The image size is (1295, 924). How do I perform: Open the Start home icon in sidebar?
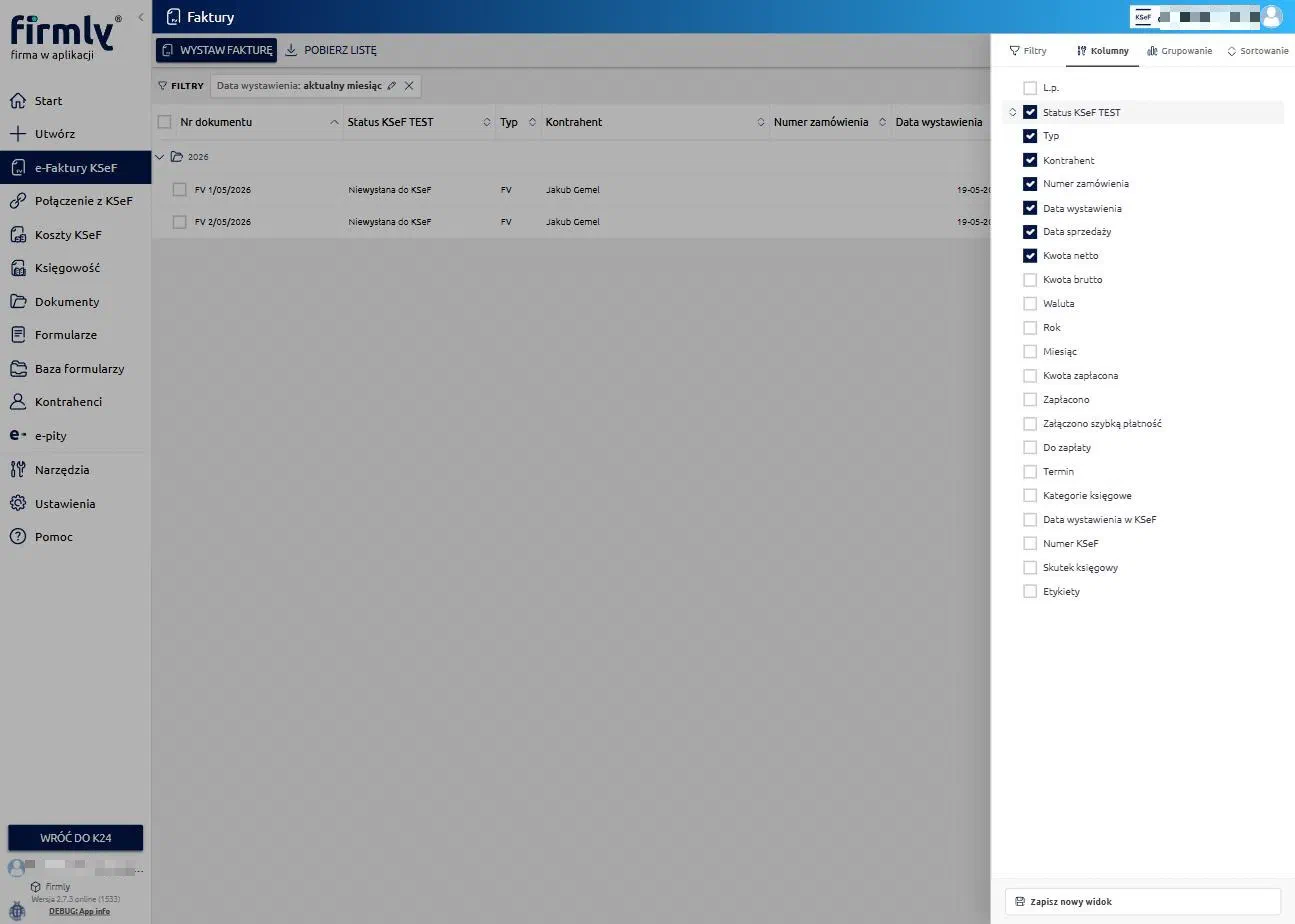click(x=17, y=101)
